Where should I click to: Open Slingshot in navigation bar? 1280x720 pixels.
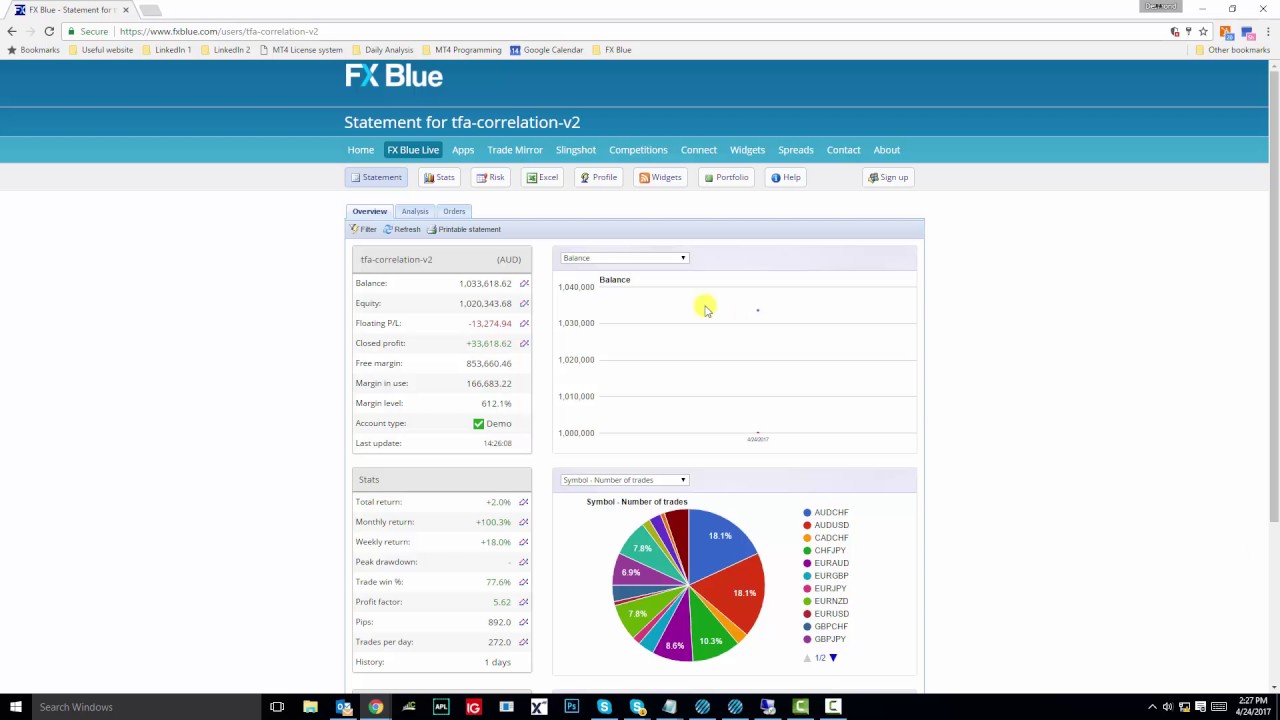coord(576,150)
